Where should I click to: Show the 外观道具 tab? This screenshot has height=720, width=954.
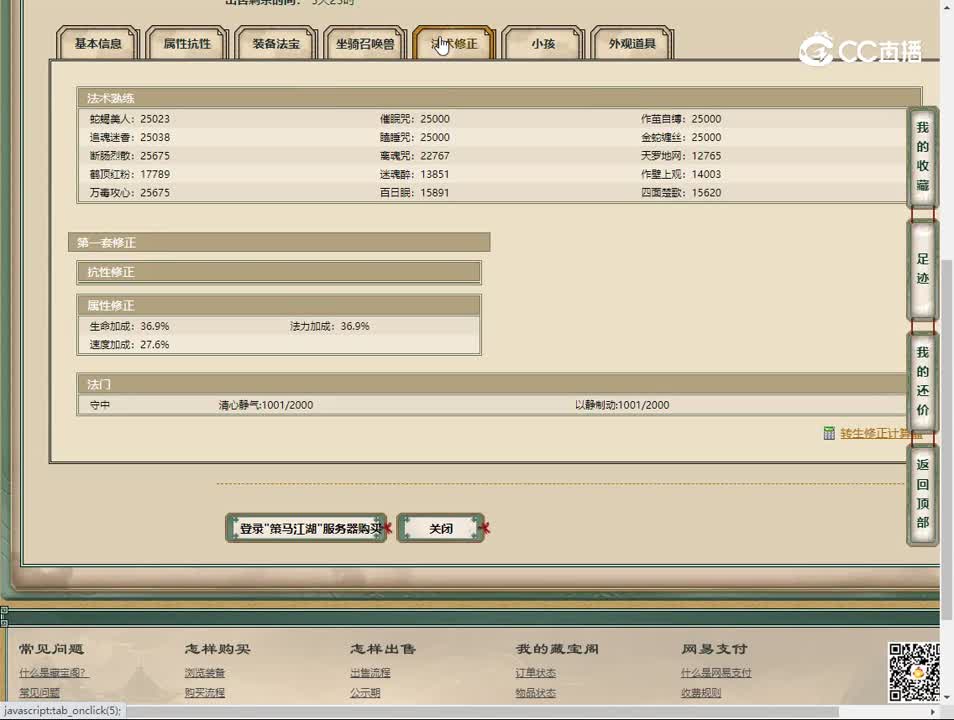click(632, 44)
